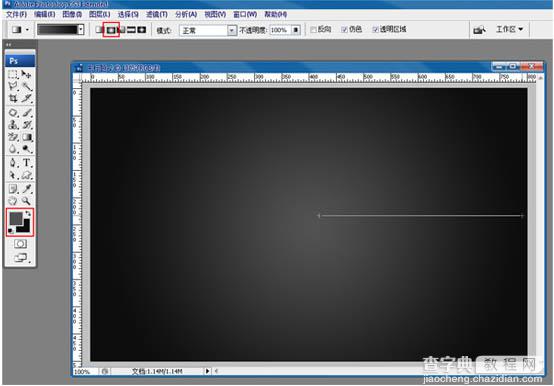Image resolution: width=554 pixels, height=386 pixels.
Task: Change the screen mode button
Action: pos(21,258)
